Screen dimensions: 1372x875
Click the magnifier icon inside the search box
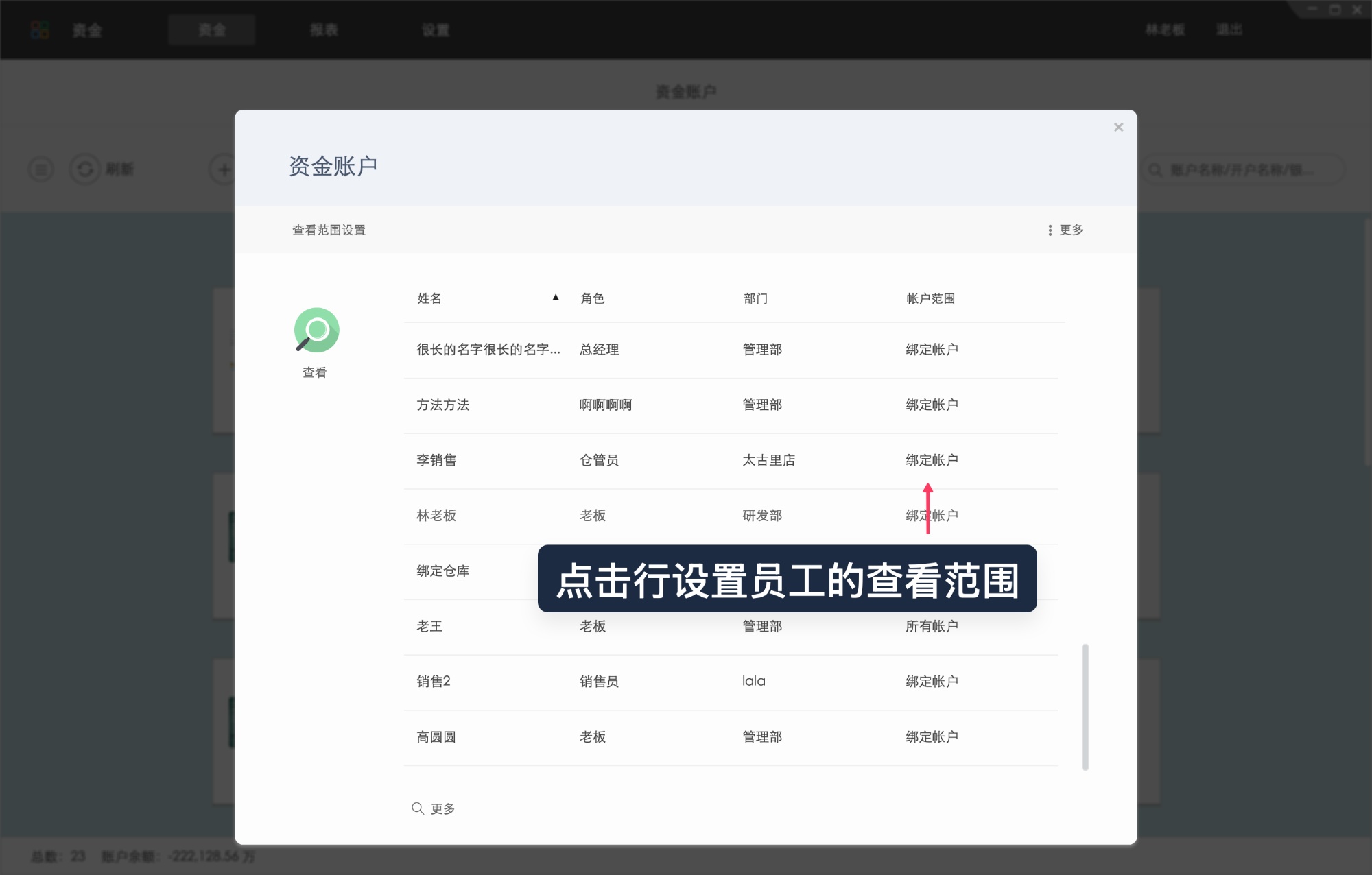click(x=1154, y=169)
